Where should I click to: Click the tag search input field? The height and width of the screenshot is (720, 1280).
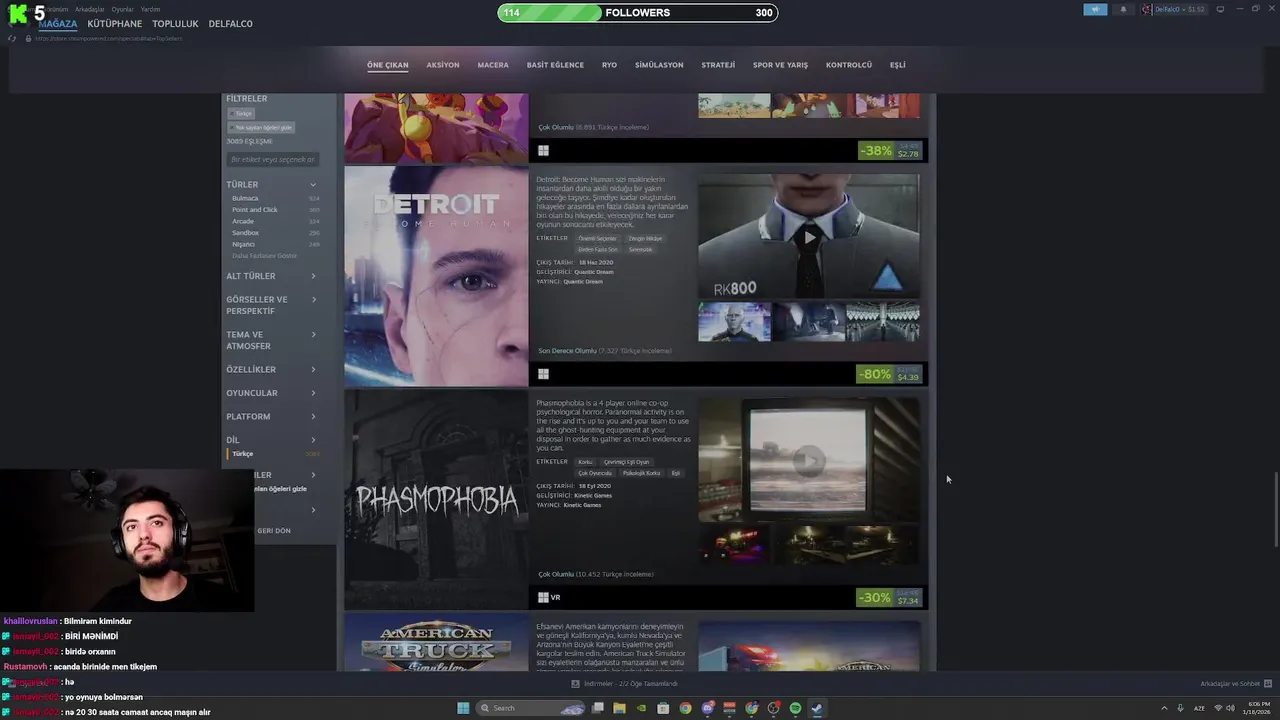point(273,160)
